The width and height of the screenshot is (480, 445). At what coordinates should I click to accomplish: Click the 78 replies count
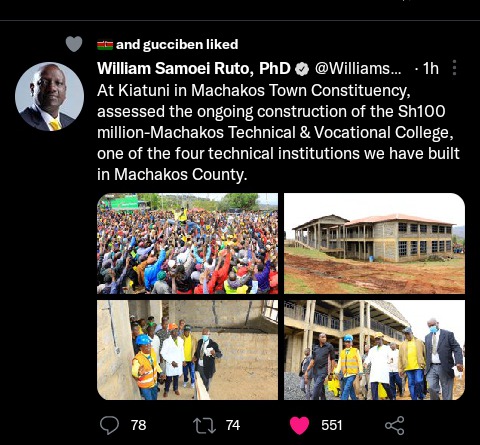138,425
